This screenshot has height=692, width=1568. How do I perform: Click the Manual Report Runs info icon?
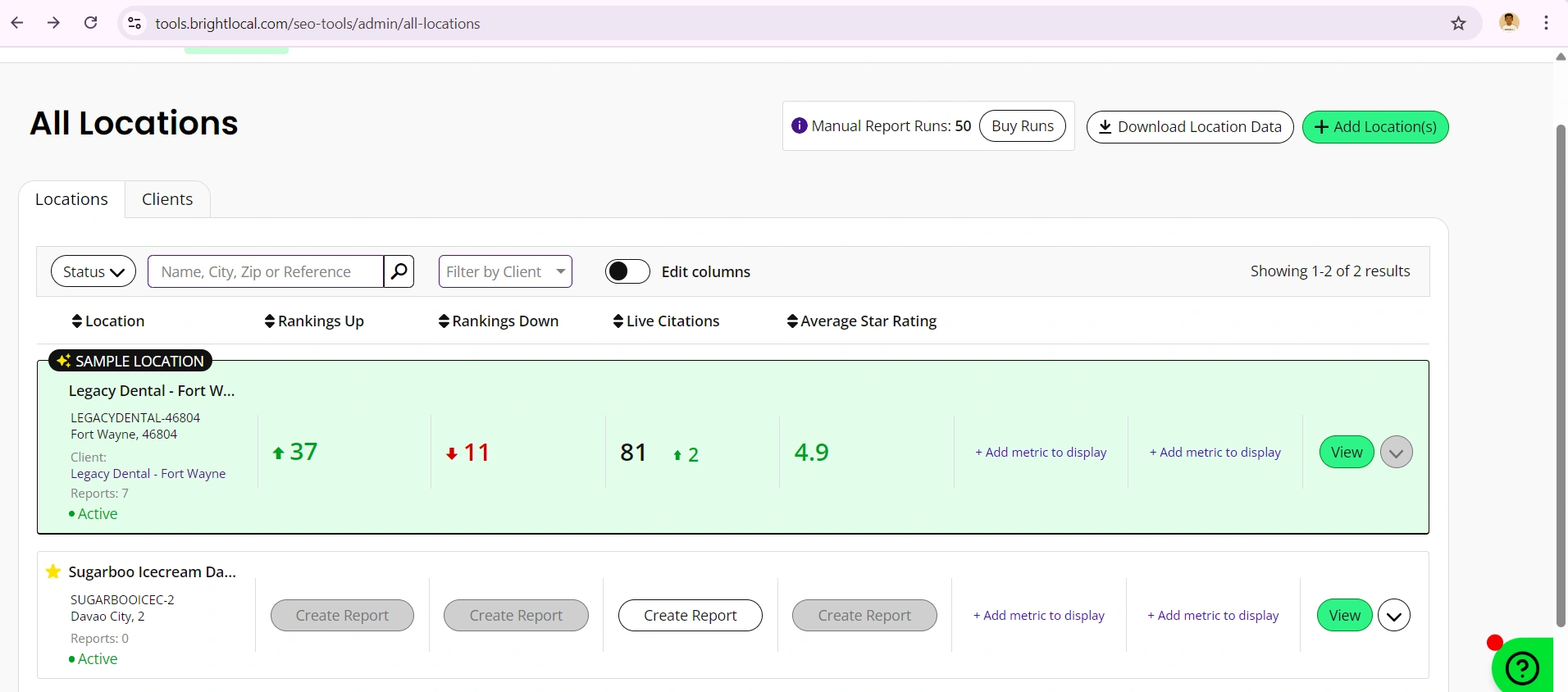pos(799,125)
